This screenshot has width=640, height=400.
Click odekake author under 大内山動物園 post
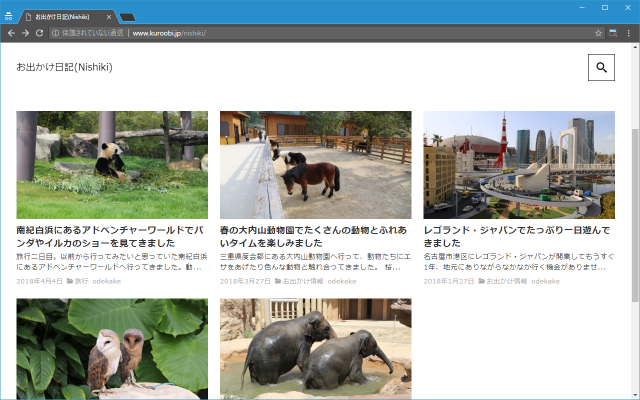342,281
